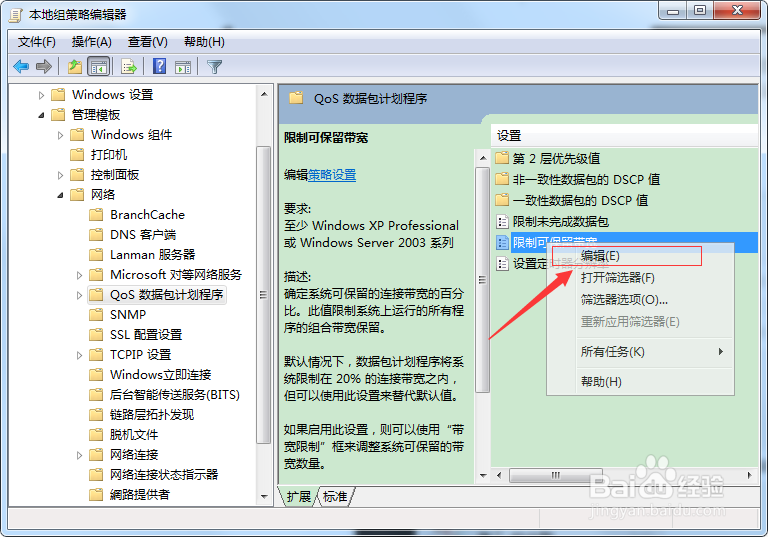The width and height of the screenshot is (768, 537).
Task: Click the Back arrow toolbar icon
Action: (21, 66)
